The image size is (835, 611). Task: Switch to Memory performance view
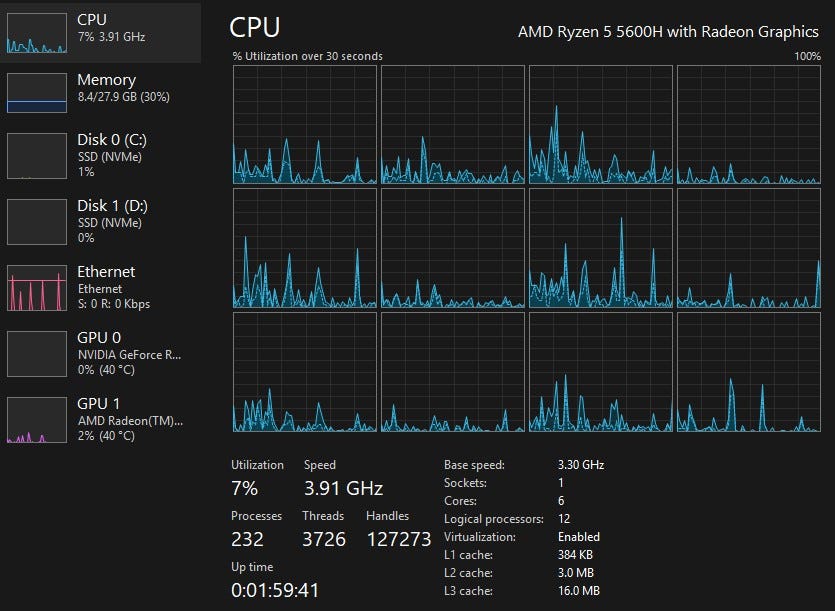pos(106,80)
